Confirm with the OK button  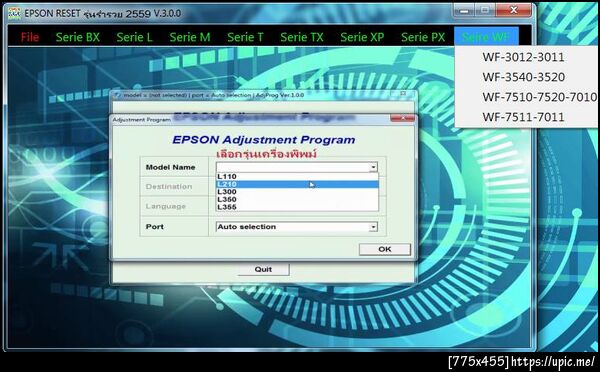(x=385, y=249)
